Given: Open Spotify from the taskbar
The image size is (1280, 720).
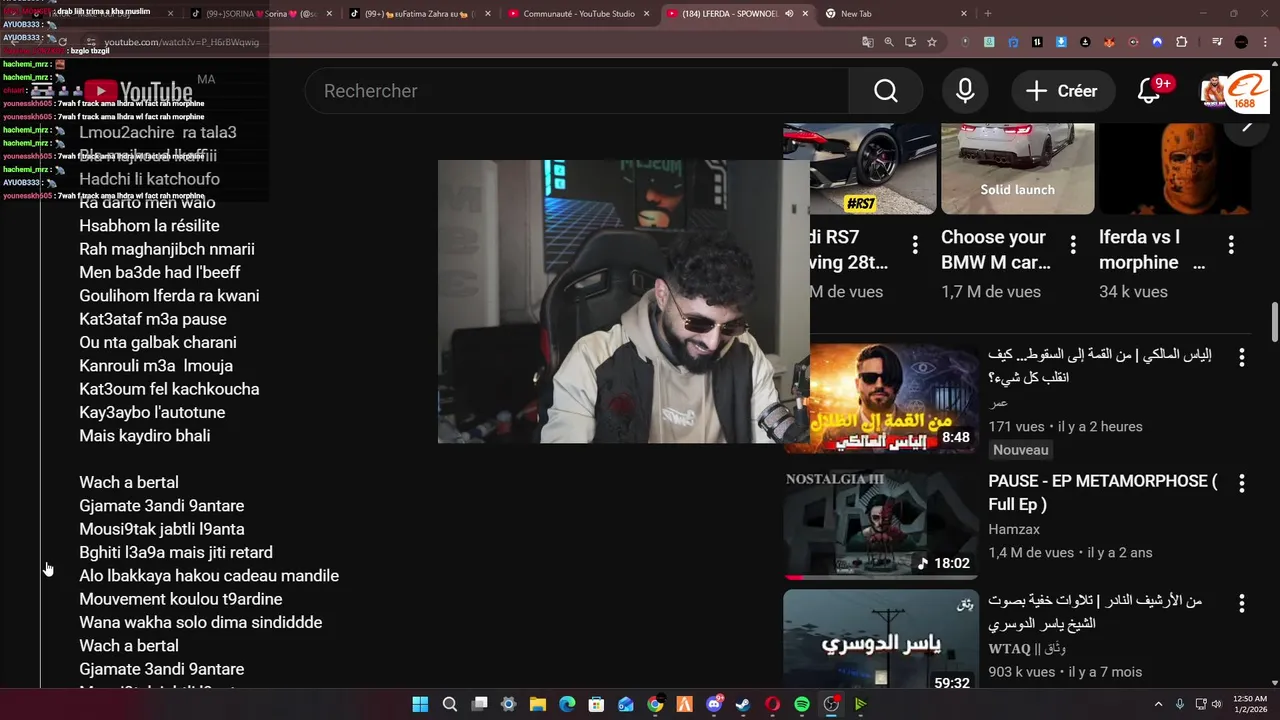Looking at the screenshot, I should (x=802, y=705).
